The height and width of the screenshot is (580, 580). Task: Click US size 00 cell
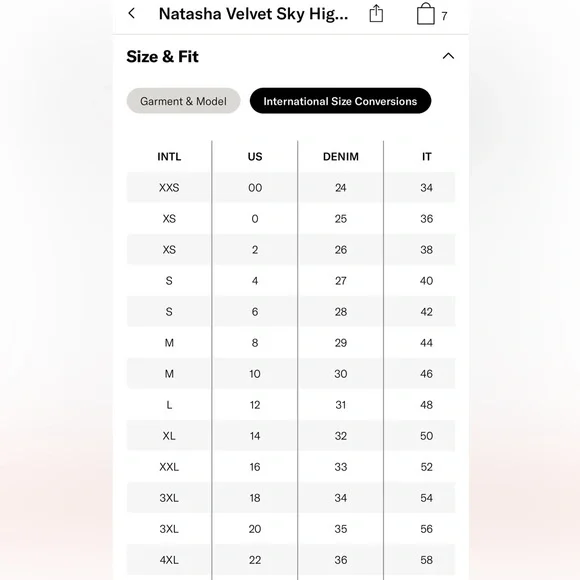(255, 188)
